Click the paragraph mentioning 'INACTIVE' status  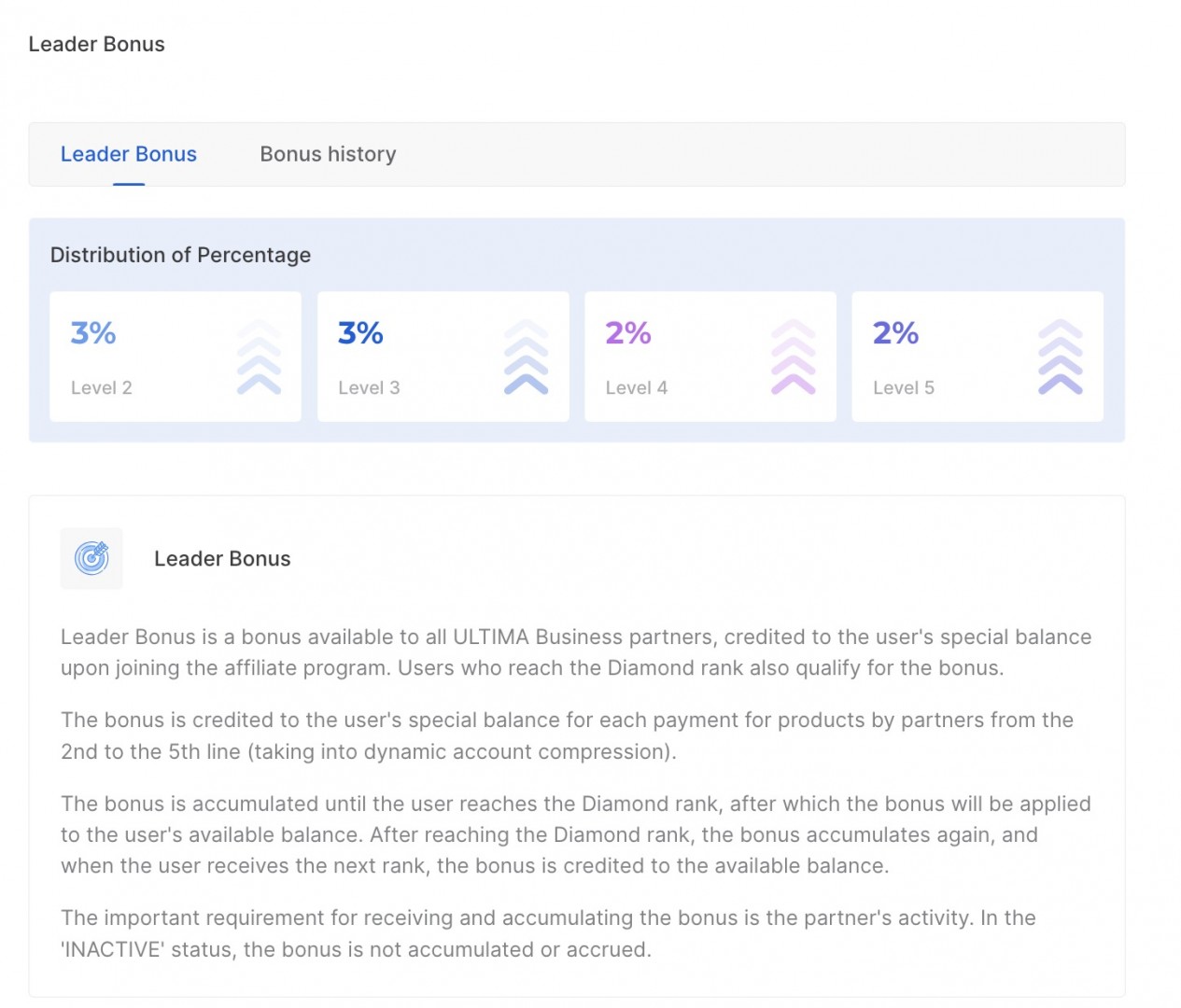[x=548, y=933]
